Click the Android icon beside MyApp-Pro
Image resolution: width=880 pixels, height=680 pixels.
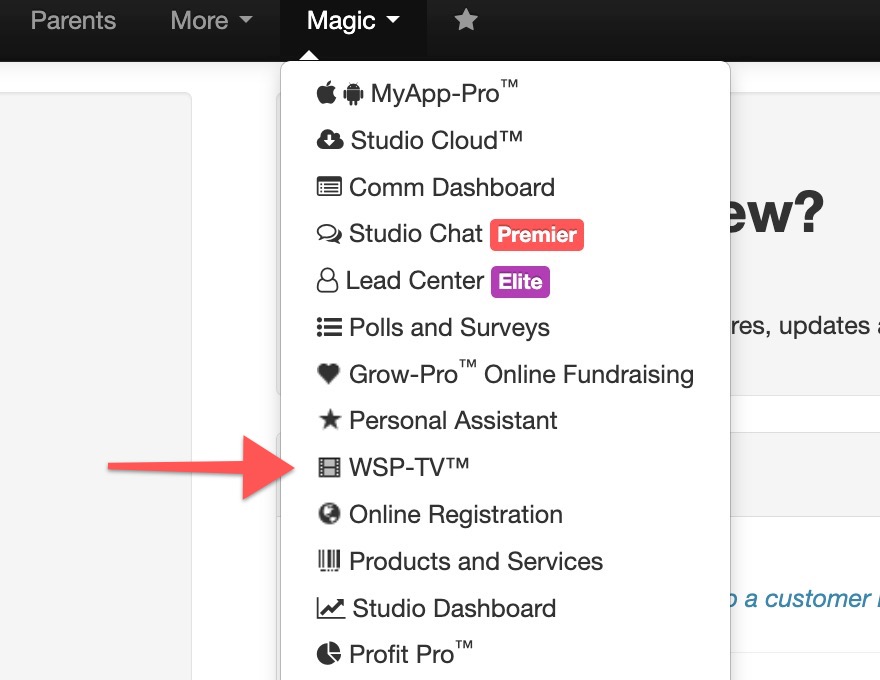tap(353, 94)
